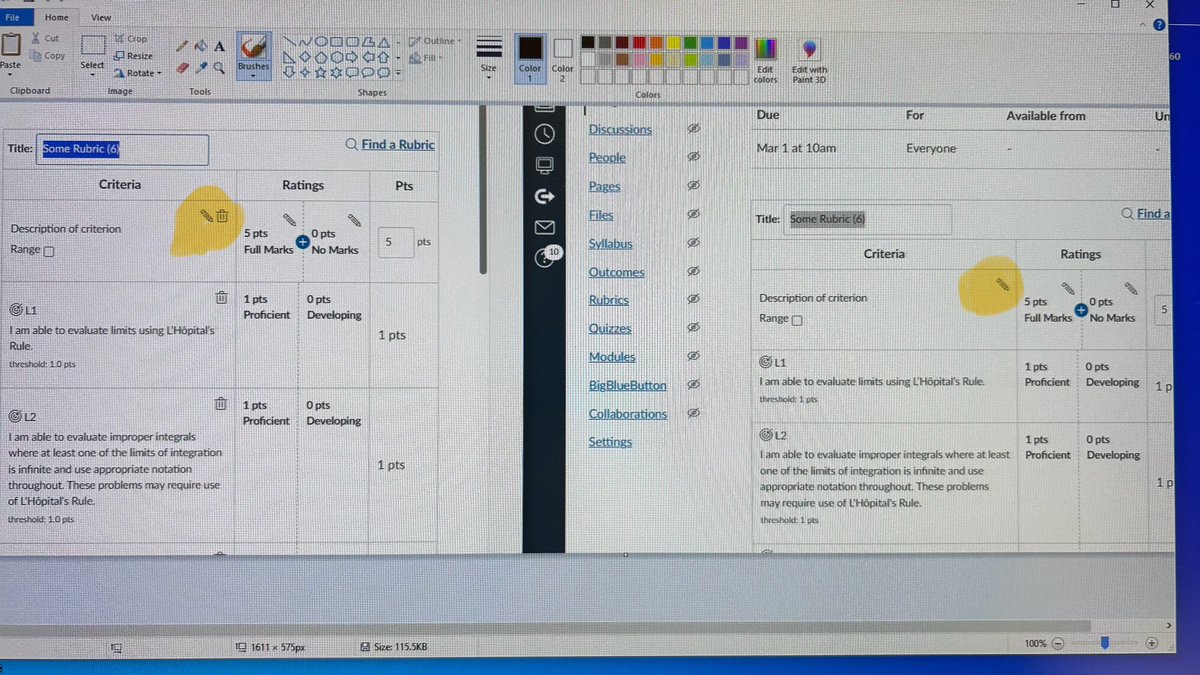Open the shape Outline dropdown
The height and width of the screenshot is (675, 1200).
433,41
